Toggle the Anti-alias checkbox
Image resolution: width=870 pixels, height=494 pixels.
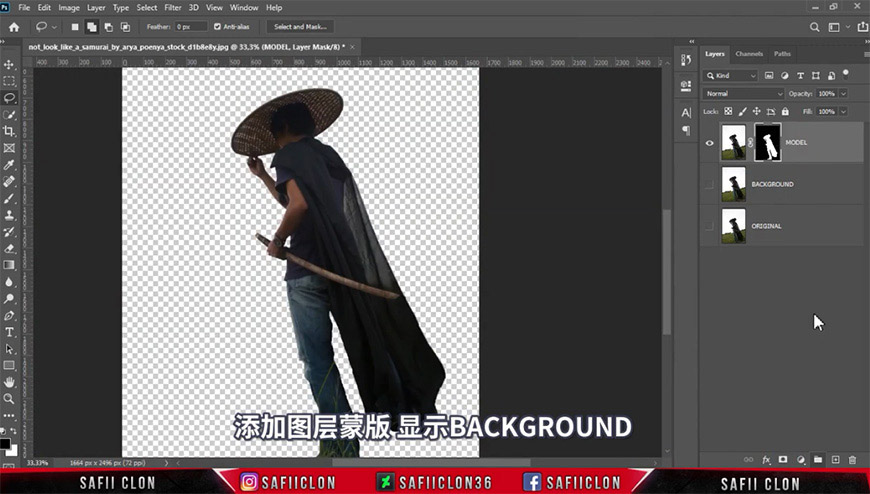pos(218,27)
